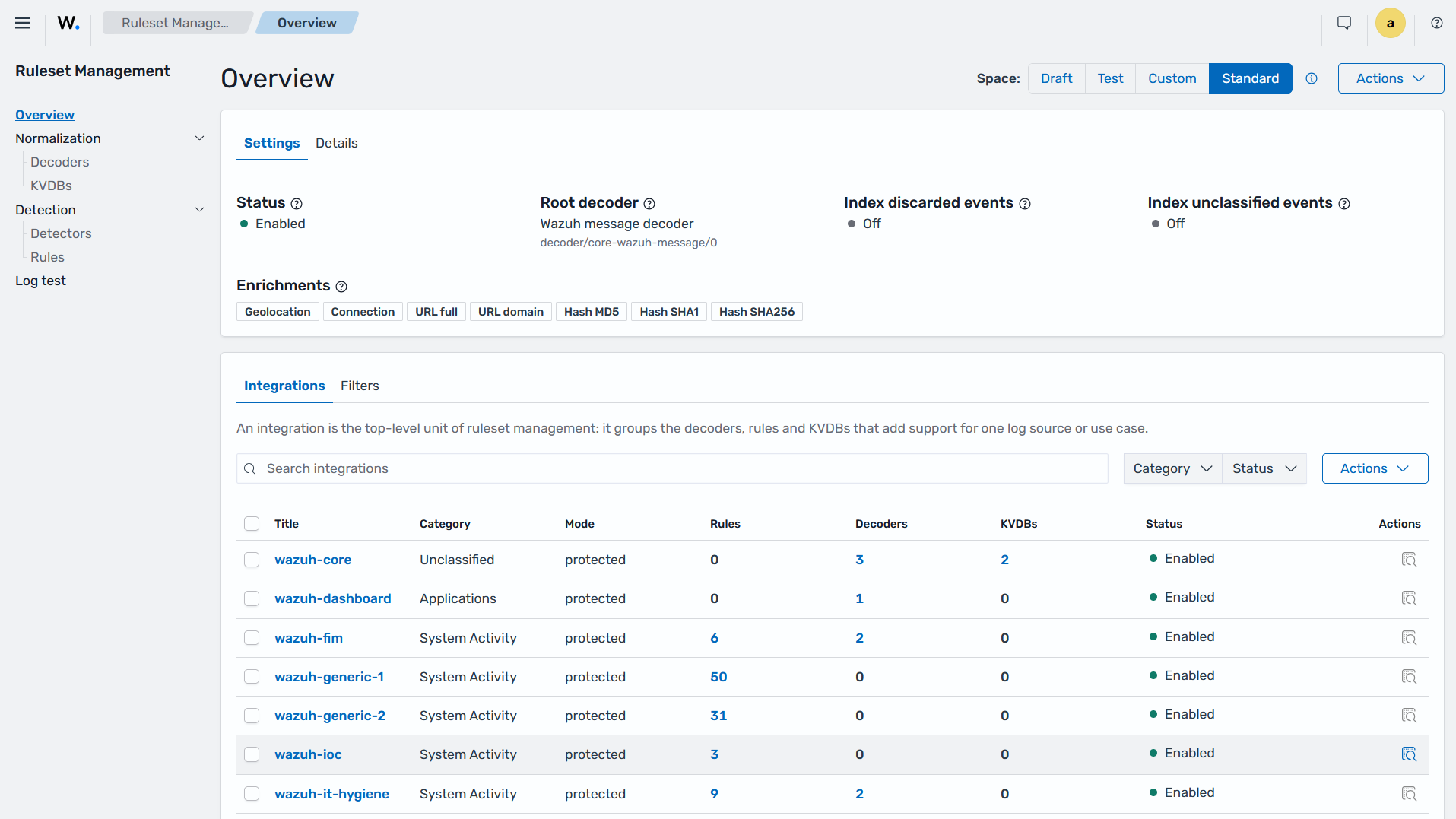Open the help icon in header
This screenshot has height=819, width=1456.
(x=1436, y=23)
